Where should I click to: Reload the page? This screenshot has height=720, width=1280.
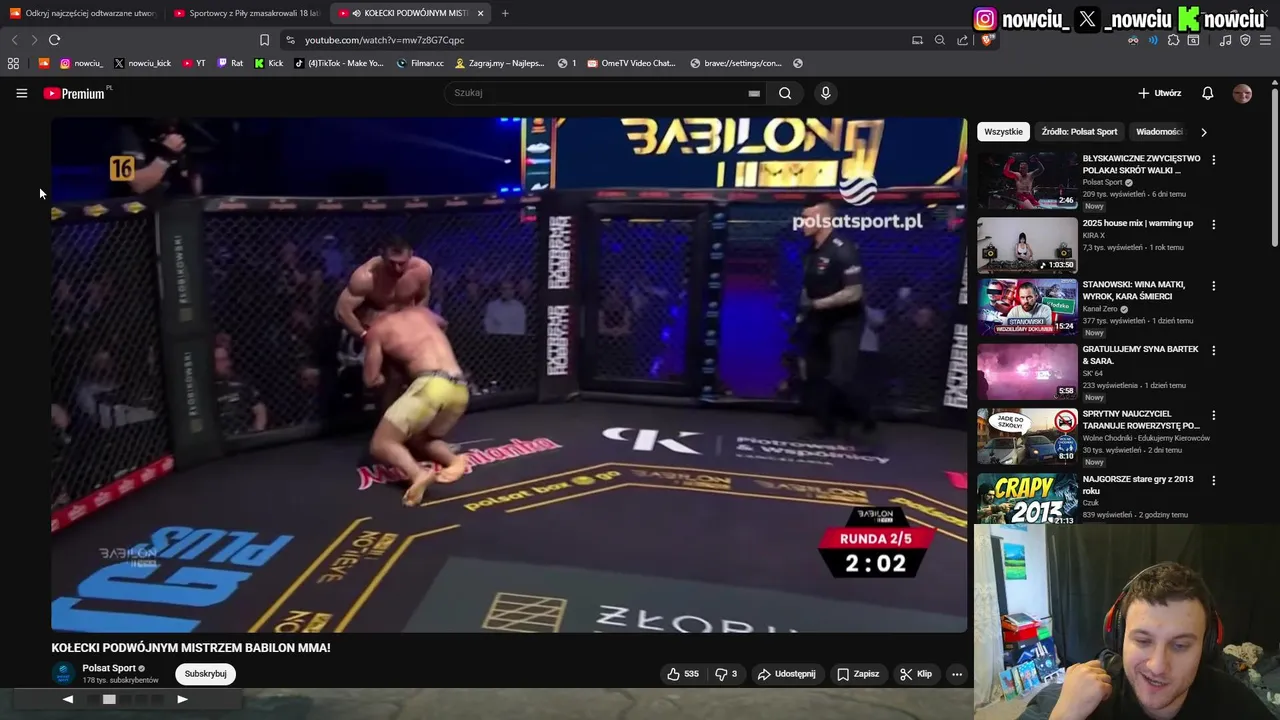(x=54, y=40)
